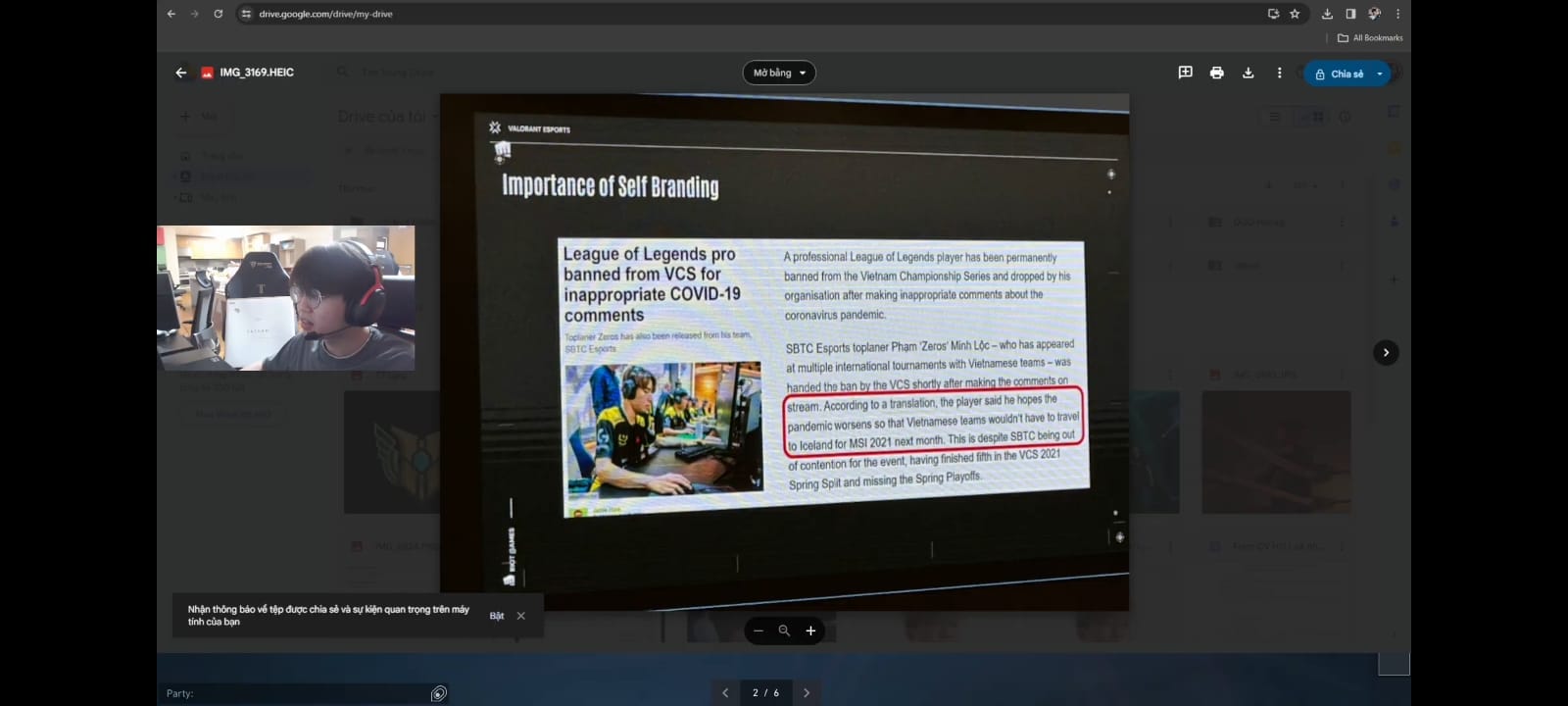Zoom out of the image preview
This screenshot has height=706, width=1568.
(758, 630)
